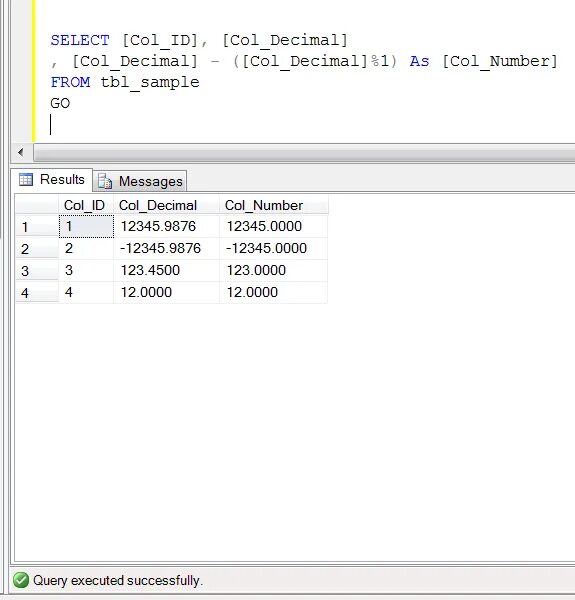Viewport: 575px width, 600px height.
Task: Click the editor horizontal scrollbar track
Action: click(x=304, y=153)
